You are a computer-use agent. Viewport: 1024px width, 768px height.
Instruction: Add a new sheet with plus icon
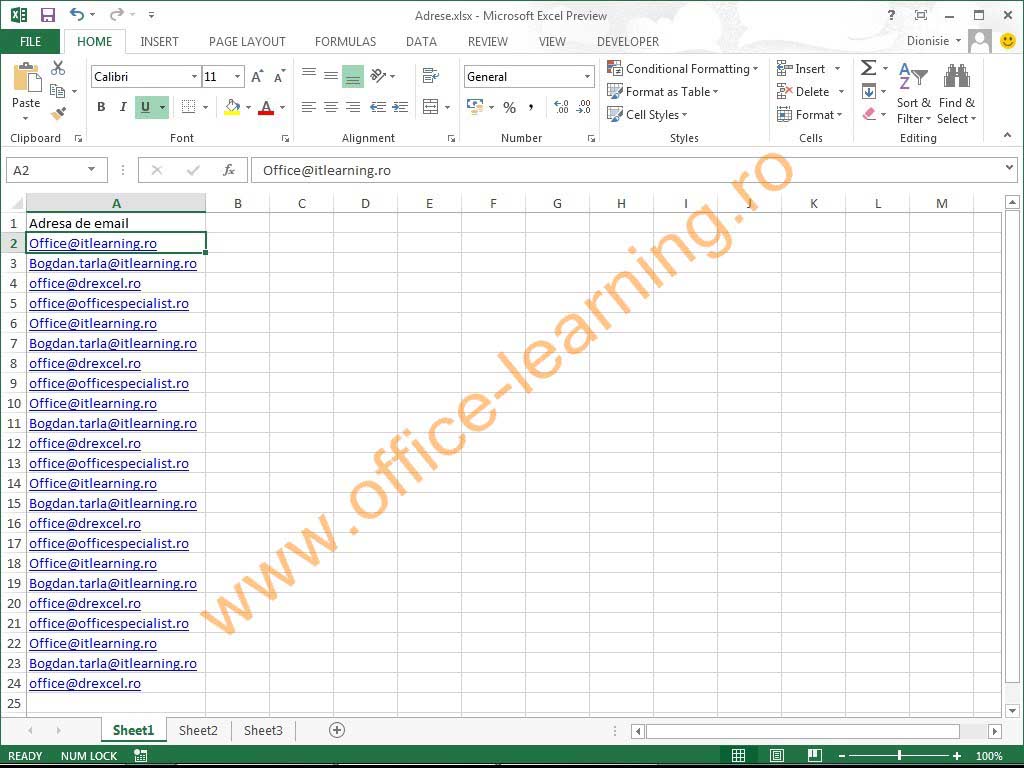coord(337,730)
